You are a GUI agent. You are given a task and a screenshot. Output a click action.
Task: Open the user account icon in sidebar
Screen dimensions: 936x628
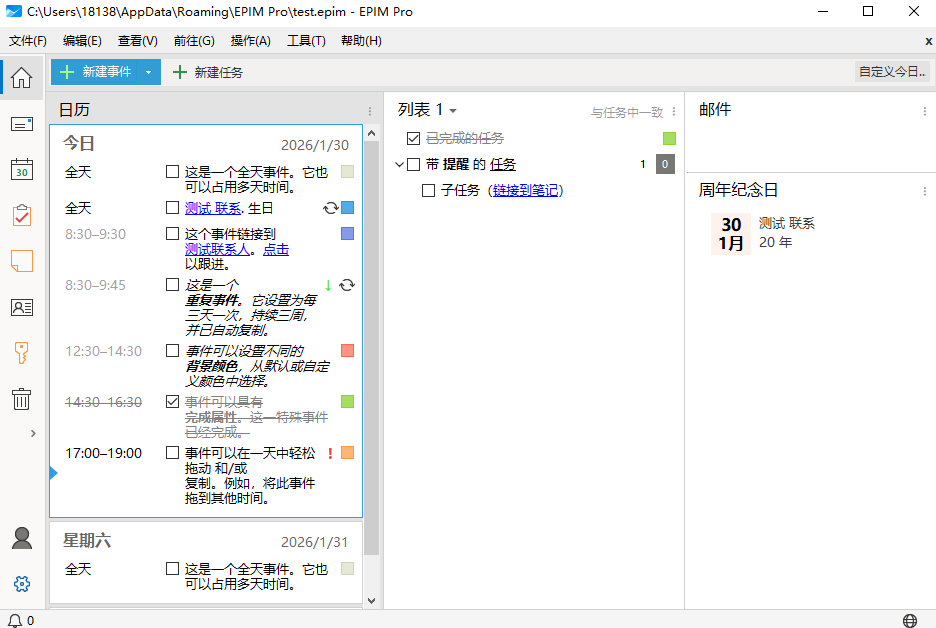point(22,538)
